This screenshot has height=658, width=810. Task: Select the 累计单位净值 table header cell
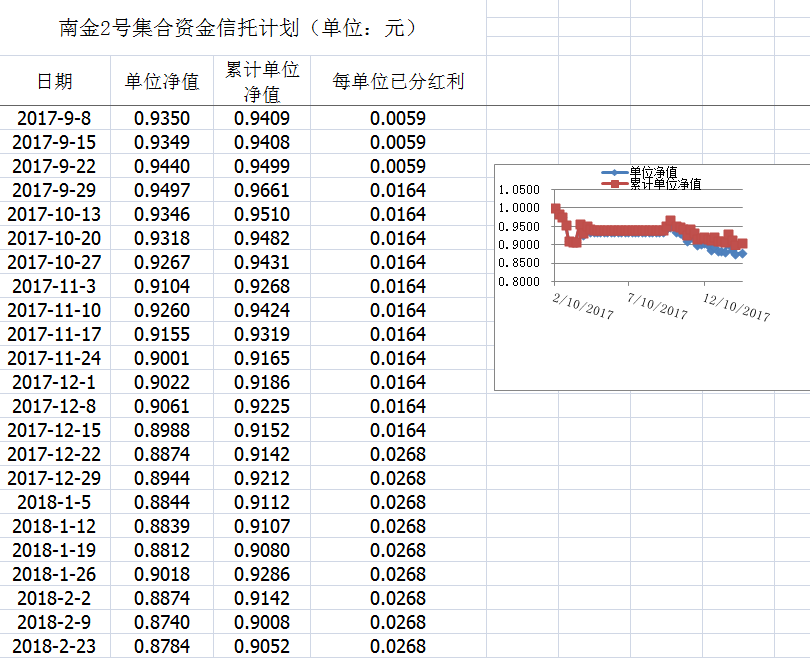click(x=262, y=82)
